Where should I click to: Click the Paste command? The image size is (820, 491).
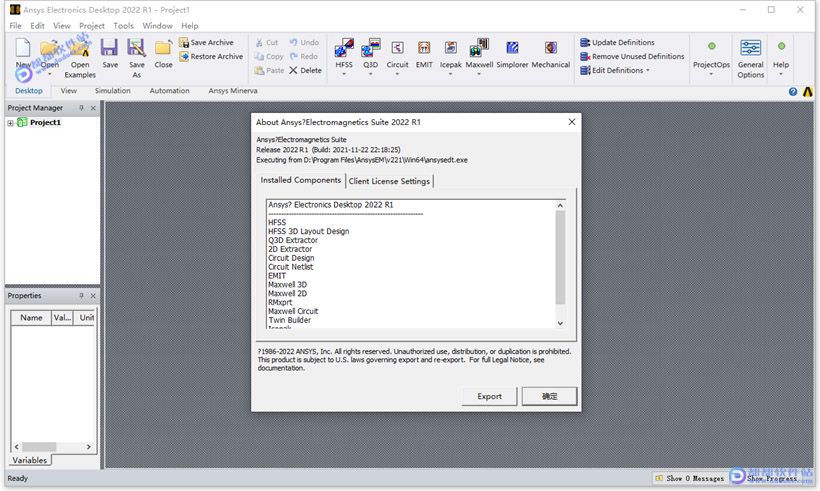pos(269,71)
